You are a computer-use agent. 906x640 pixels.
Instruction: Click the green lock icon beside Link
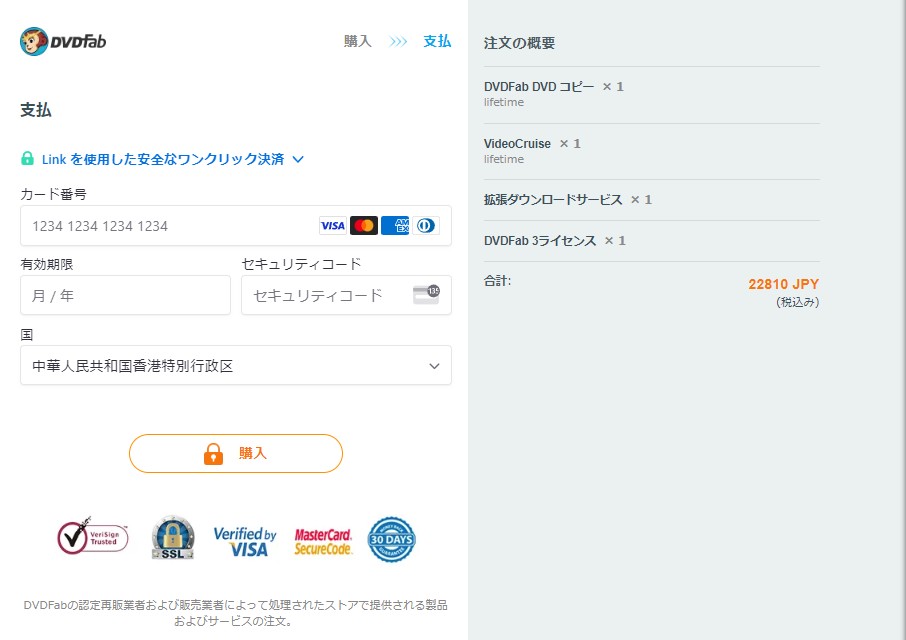pos(27,158)
